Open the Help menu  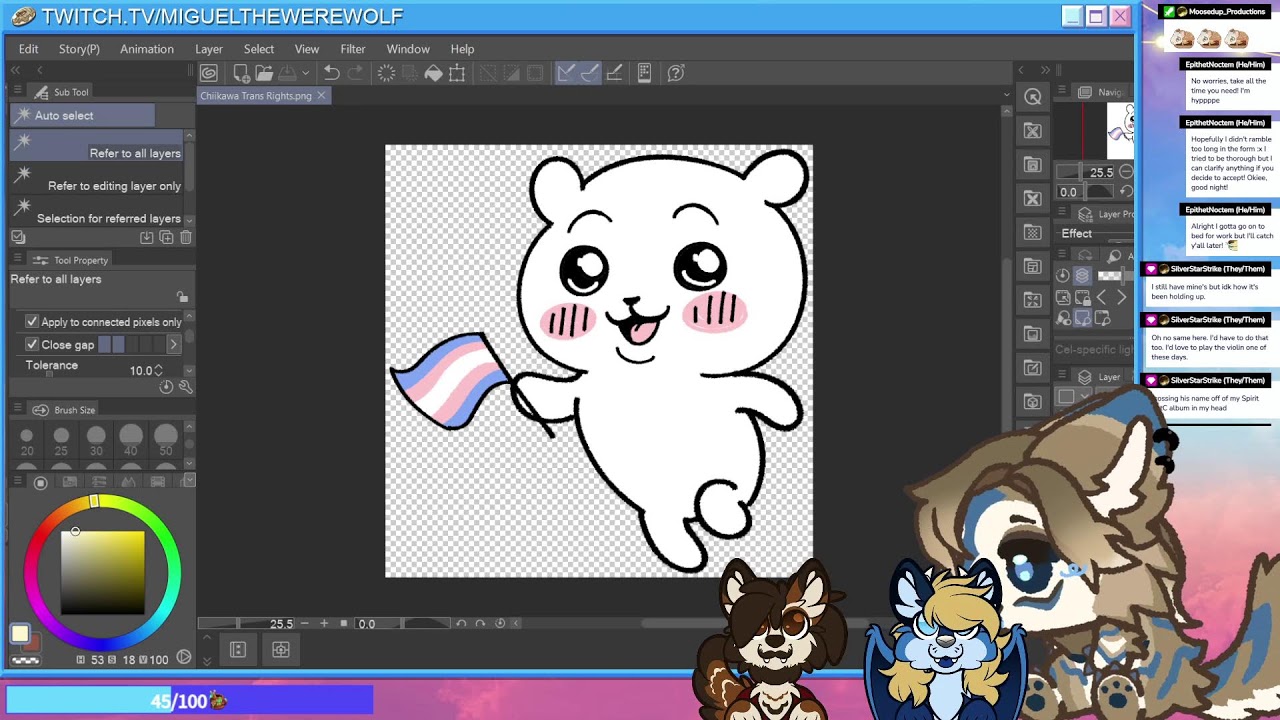pyautogui.click(x=462, y=49)
